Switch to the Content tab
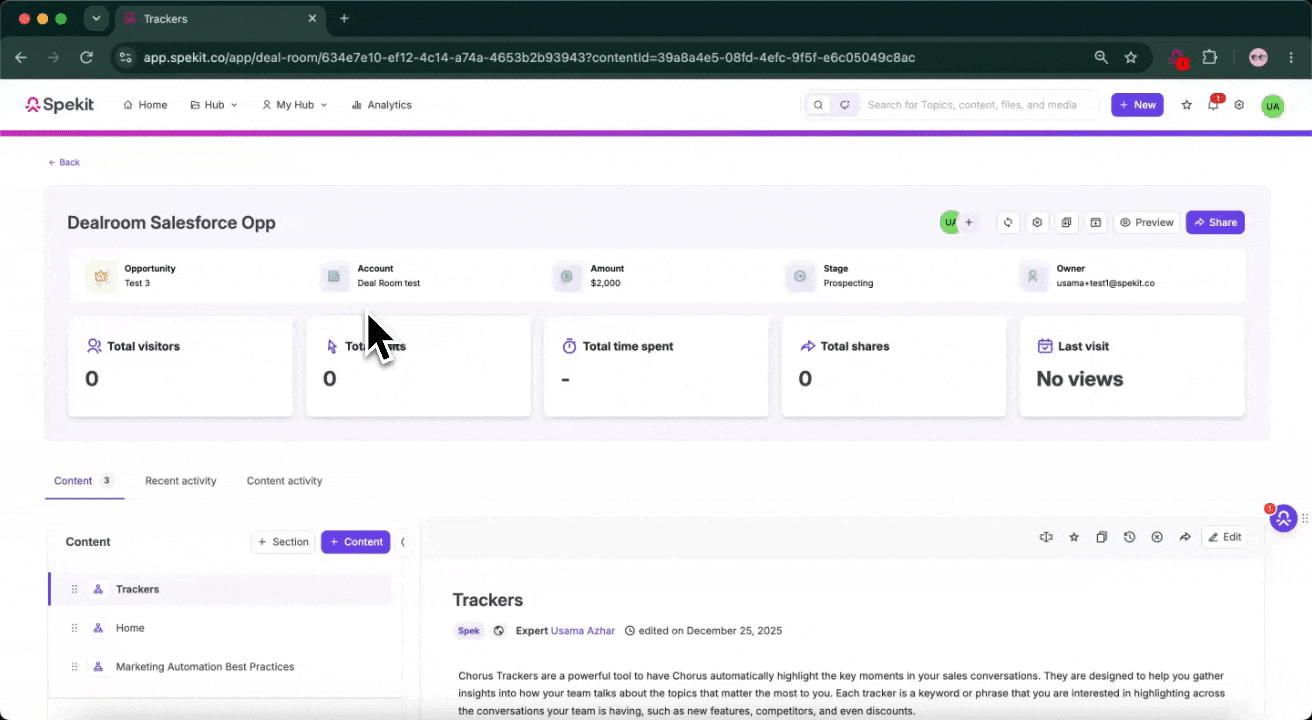 84,481
